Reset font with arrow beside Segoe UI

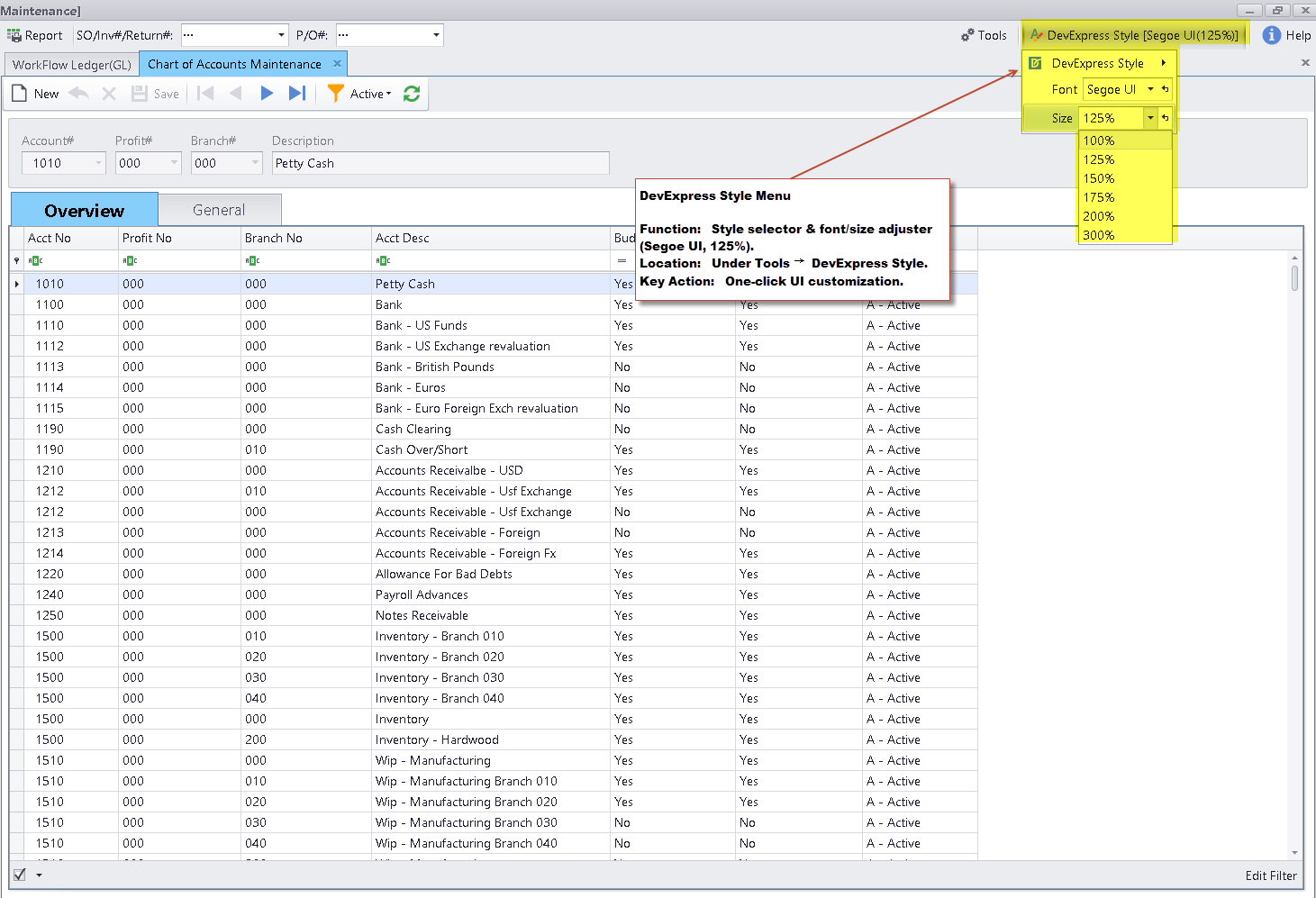[1165, 89]
